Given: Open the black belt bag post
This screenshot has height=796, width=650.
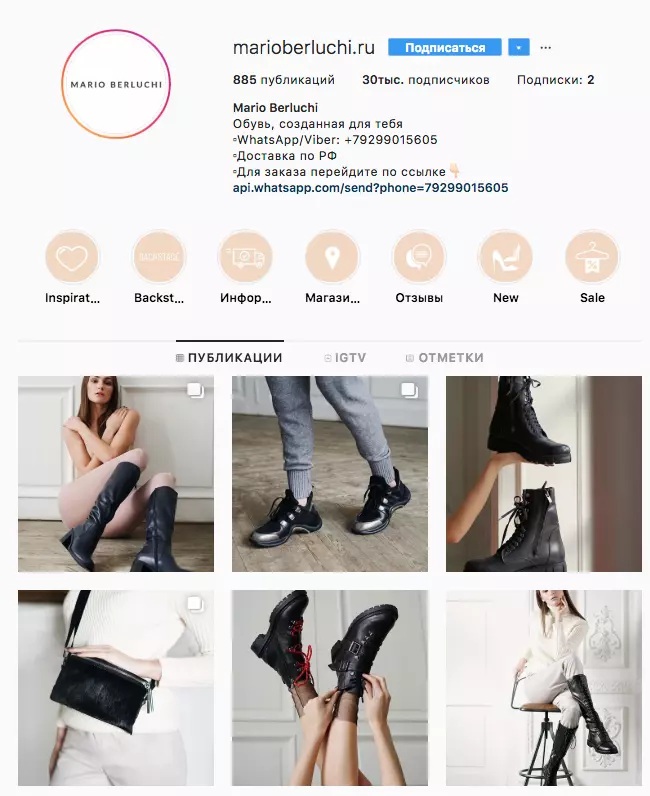Looking at the screenshot, I should tap(116, 688).
